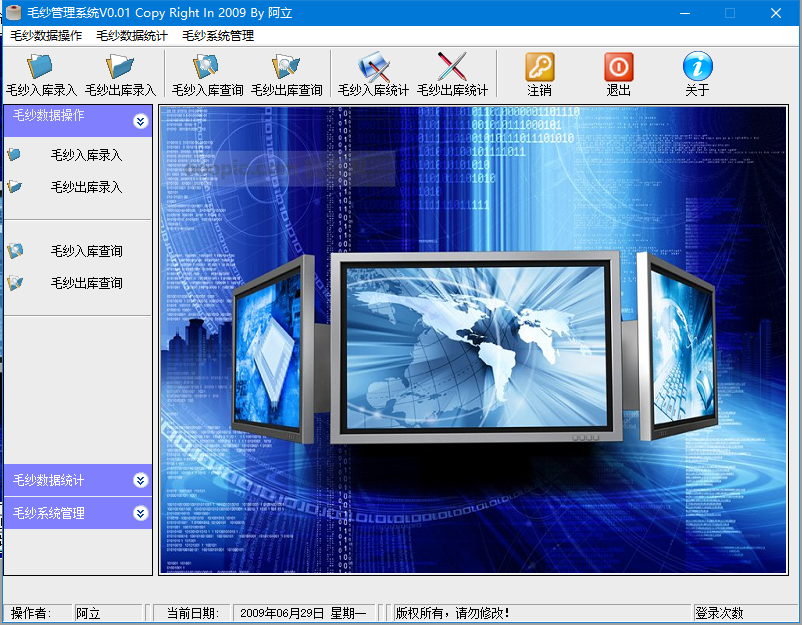Click the red 退出 power icon
This screenshot has height=625, width=802.
click(x=618, y=67)
